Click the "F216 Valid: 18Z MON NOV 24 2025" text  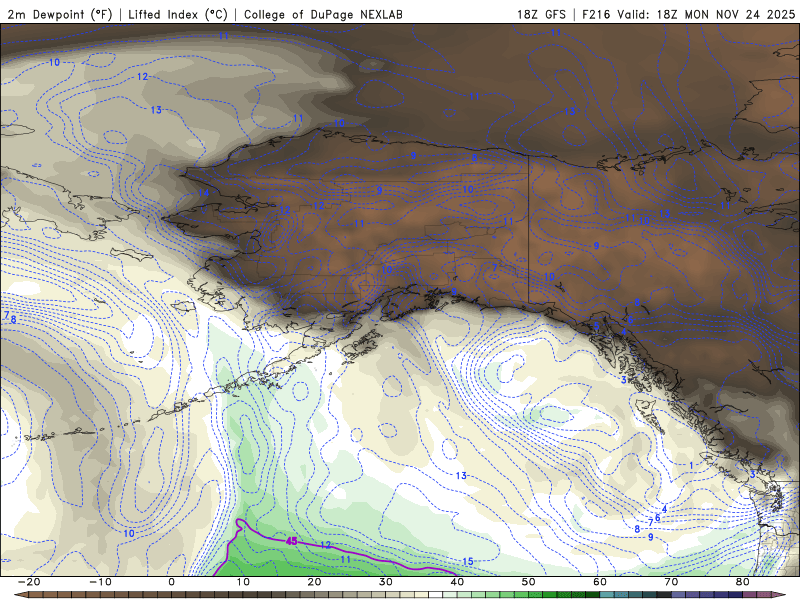tap(689, 14)
